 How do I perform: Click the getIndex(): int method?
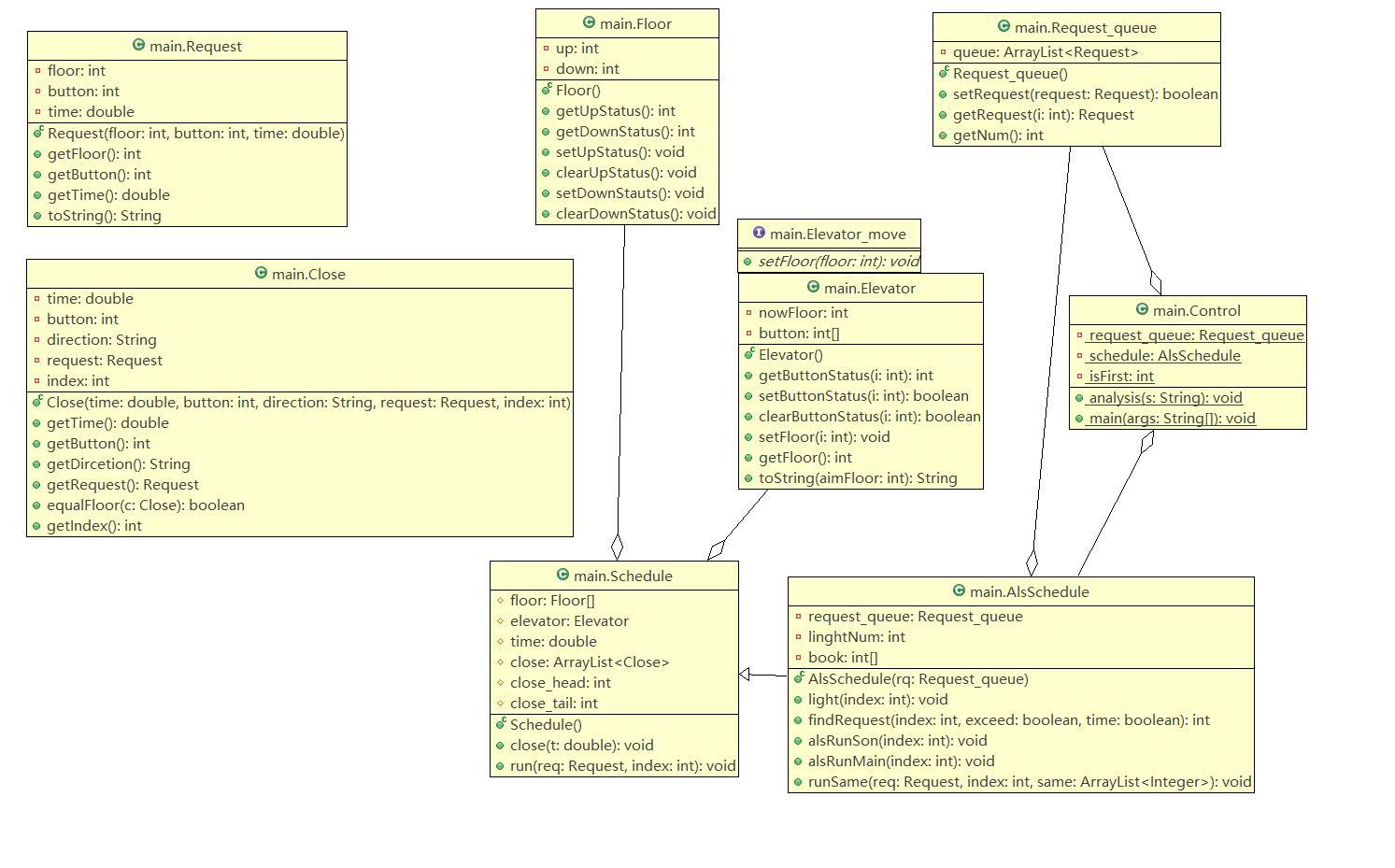(x=93, y=526)
